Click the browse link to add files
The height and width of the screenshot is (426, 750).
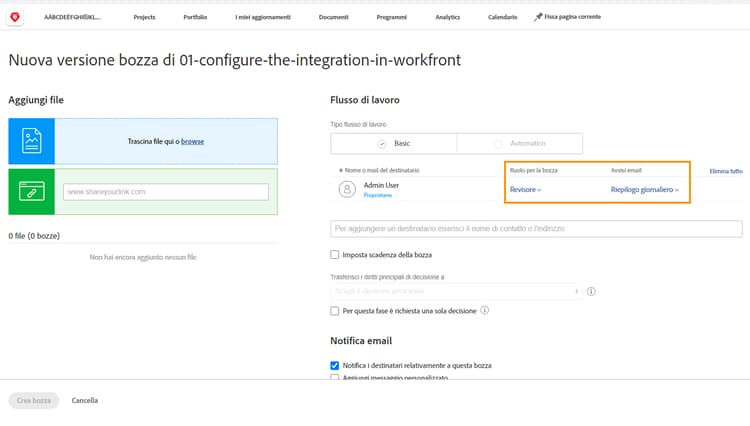[x=193, y=141]
